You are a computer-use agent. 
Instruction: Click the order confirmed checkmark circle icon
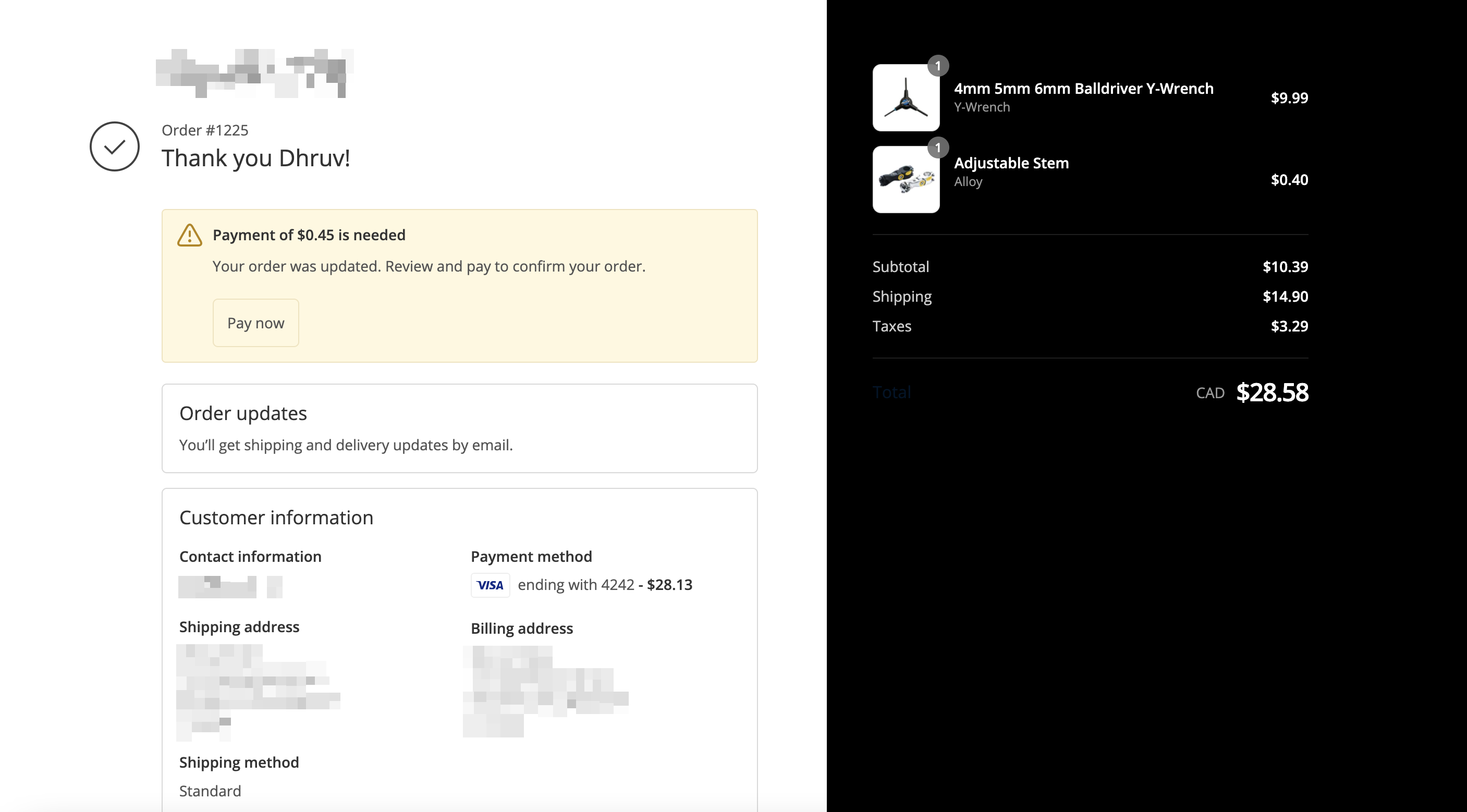pyautogui.click(x=115, y=146)
